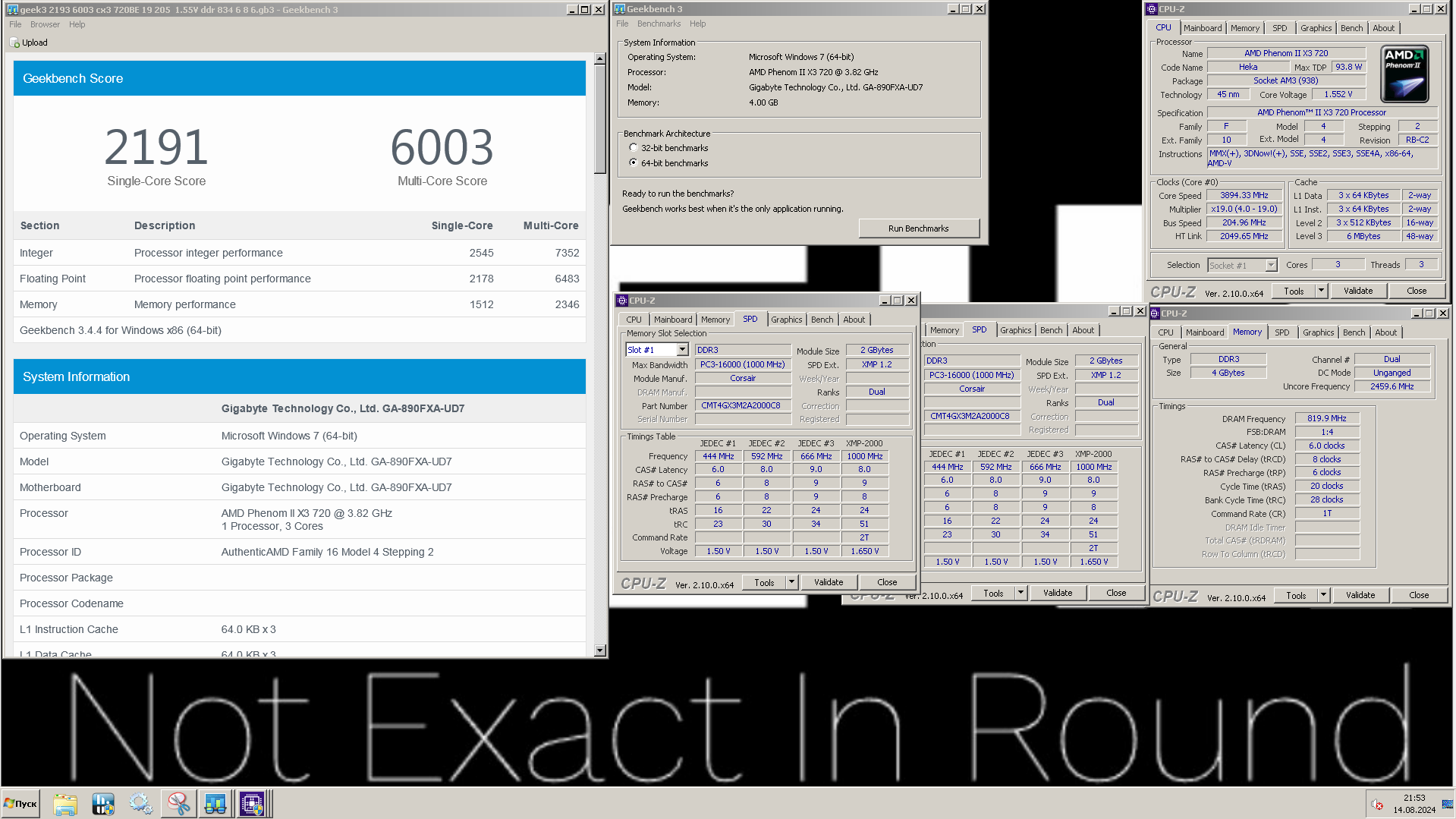Viewport: 1456px width, 819px height.
Task: Click Validate in Memory CPU-Z window
Action: click(x=1360, y=595)
